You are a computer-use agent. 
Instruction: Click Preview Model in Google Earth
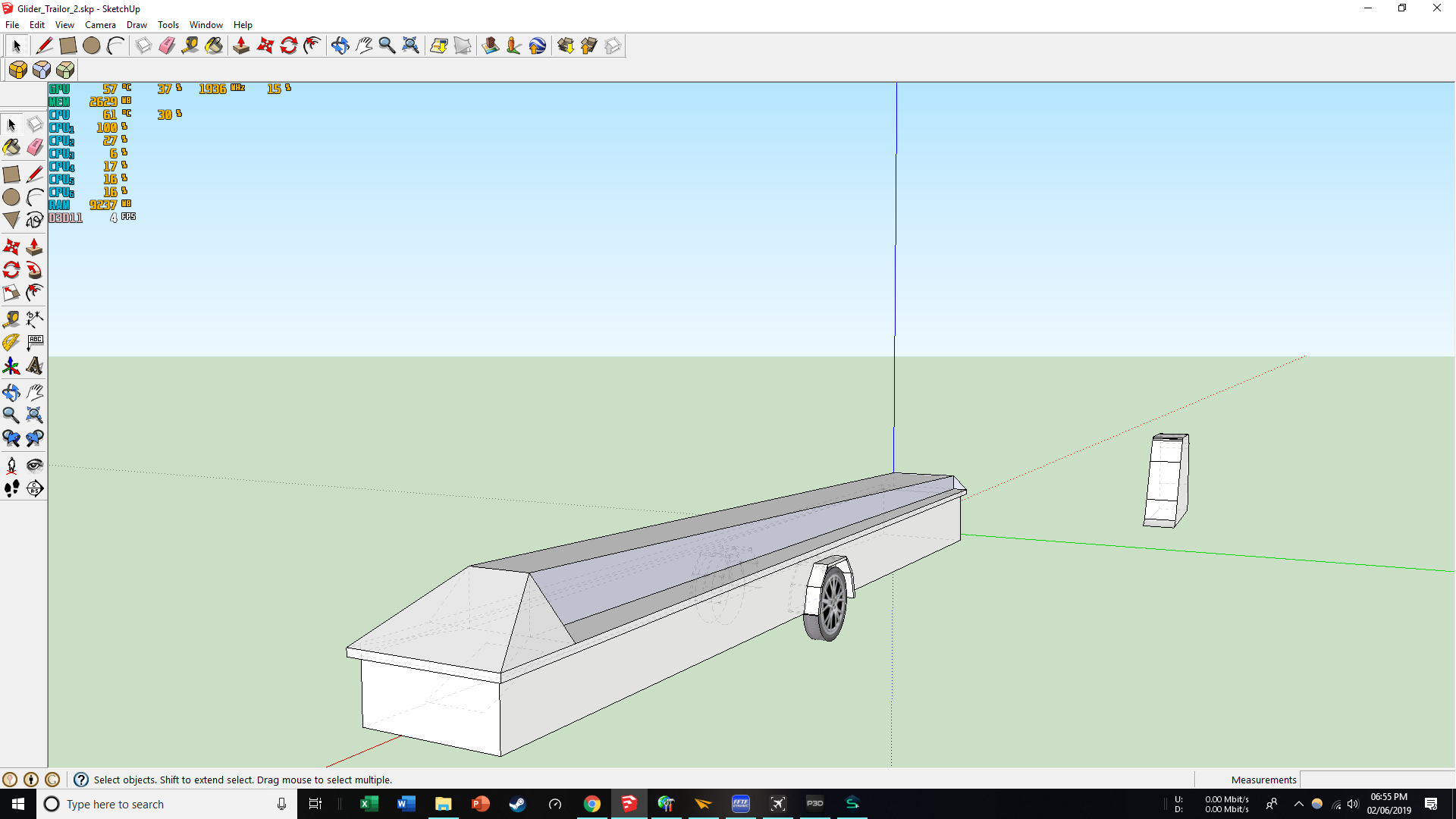tap(537, 46)
